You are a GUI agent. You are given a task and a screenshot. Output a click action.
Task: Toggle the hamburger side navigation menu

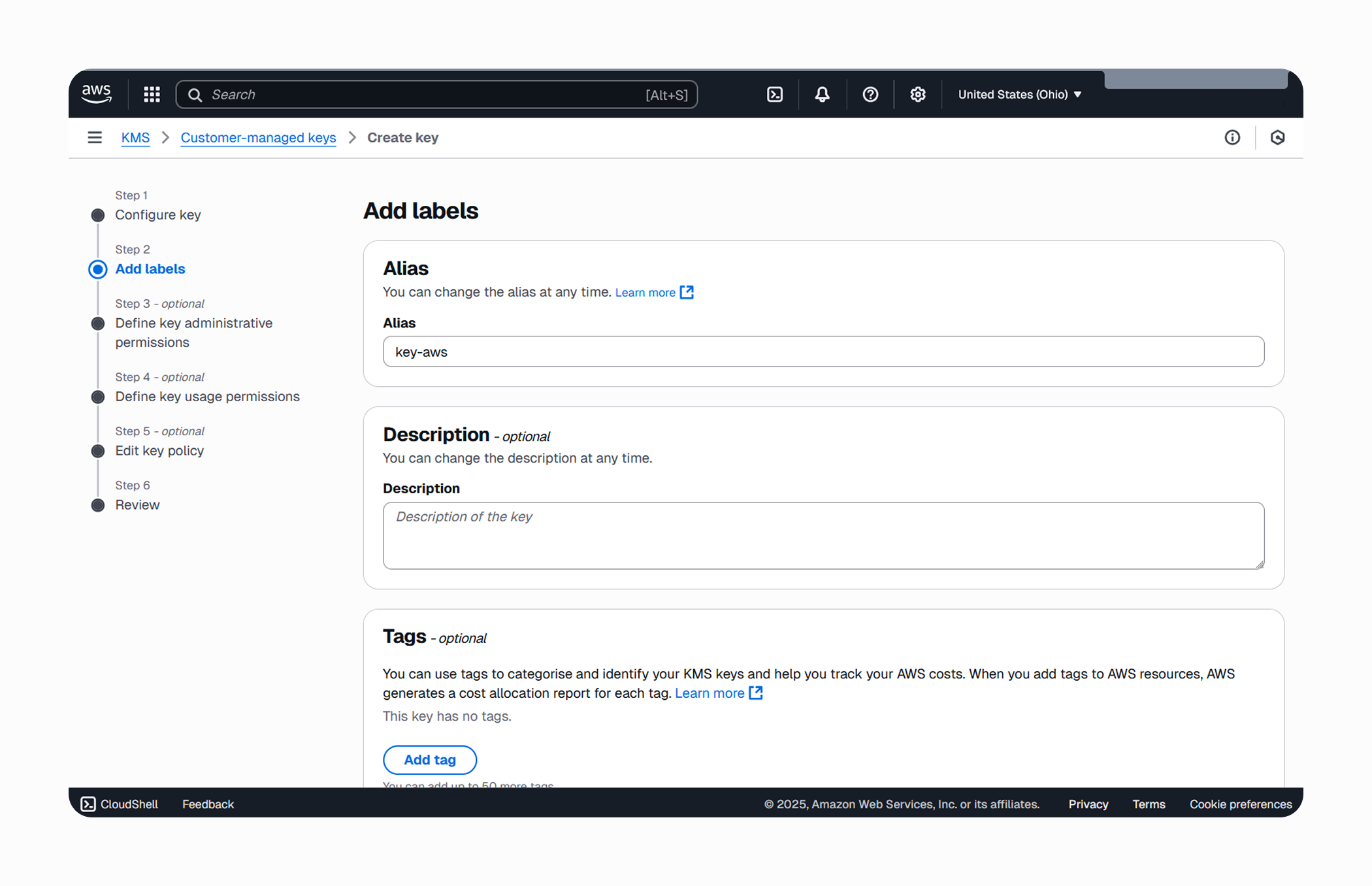coord(95,137)
